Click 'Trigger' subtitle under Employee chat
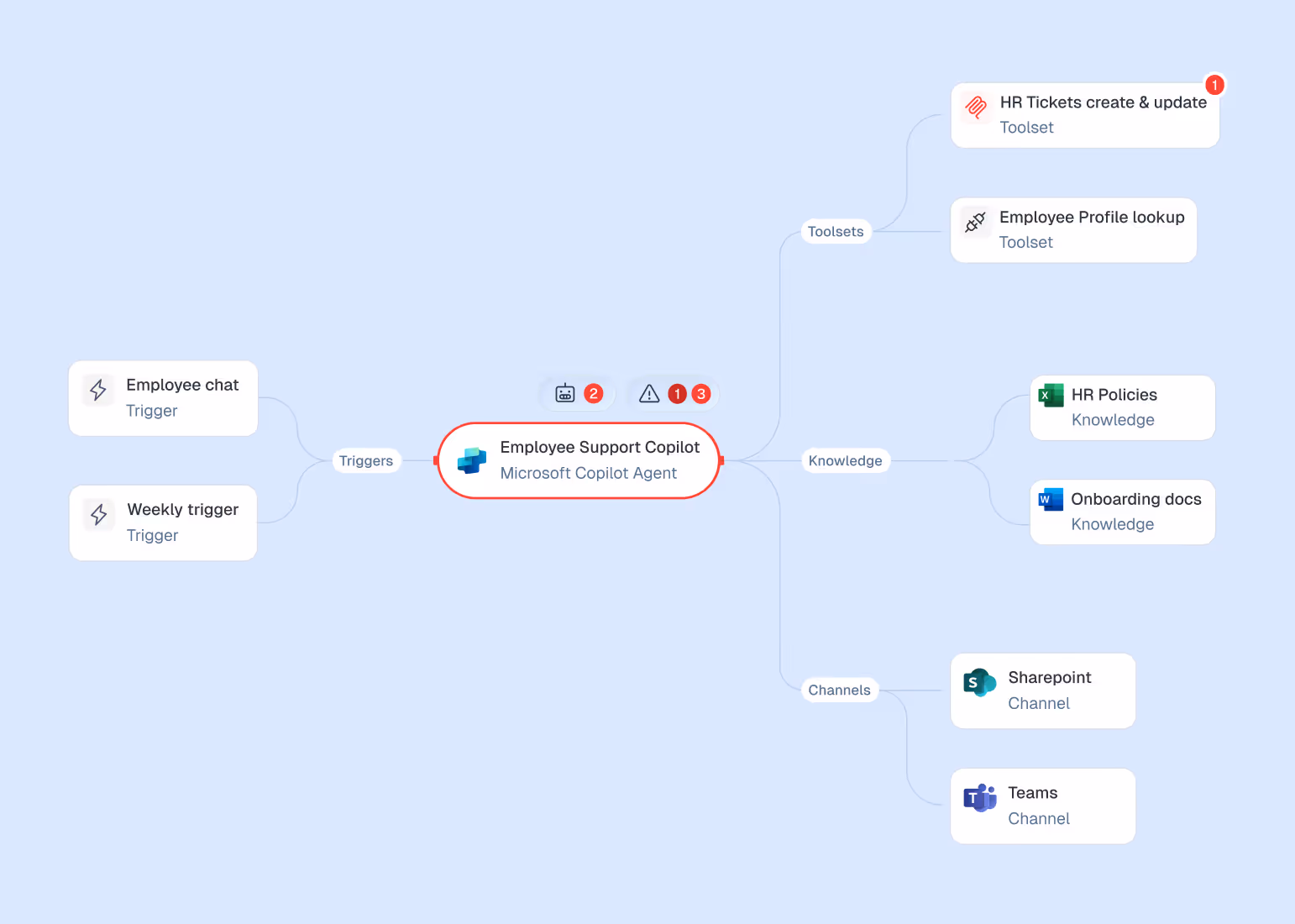1295x924 pixels. click(152, 411)
